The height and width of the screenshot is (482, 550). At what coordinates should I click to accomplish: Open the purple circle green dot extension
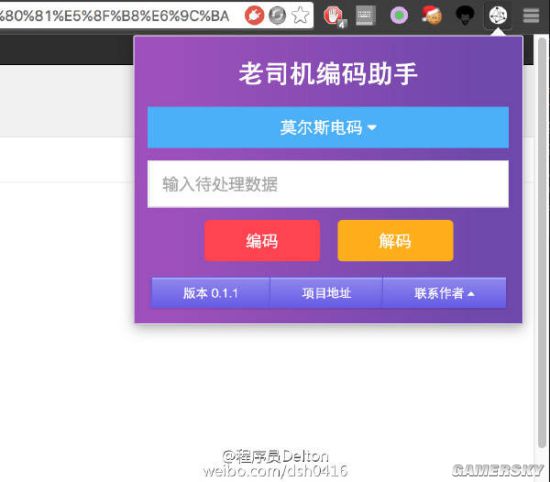pyautogui.click(x=399, y=15)
